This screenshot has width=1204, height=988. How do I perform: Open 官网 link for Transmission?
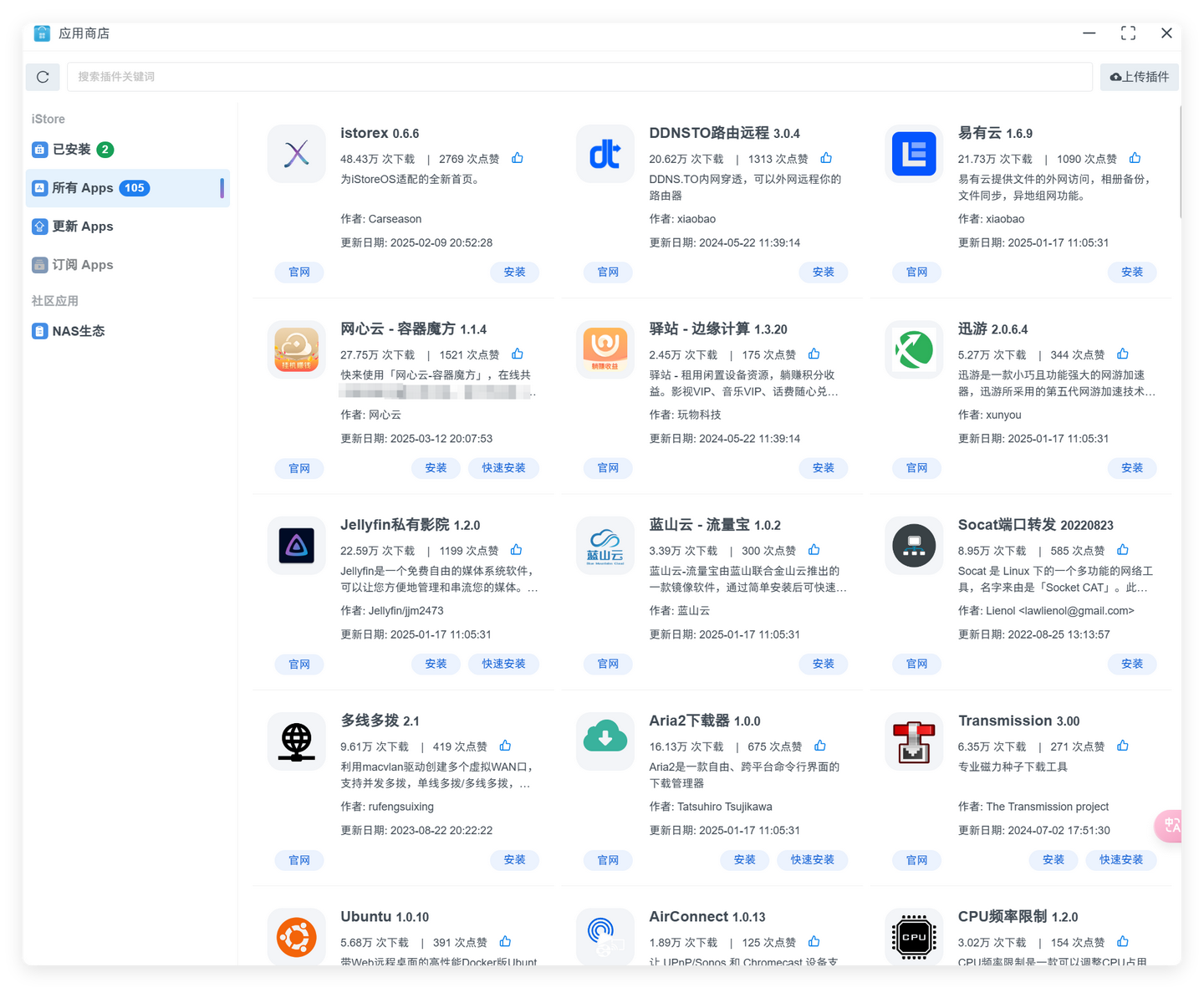click(x=917, y=860)
